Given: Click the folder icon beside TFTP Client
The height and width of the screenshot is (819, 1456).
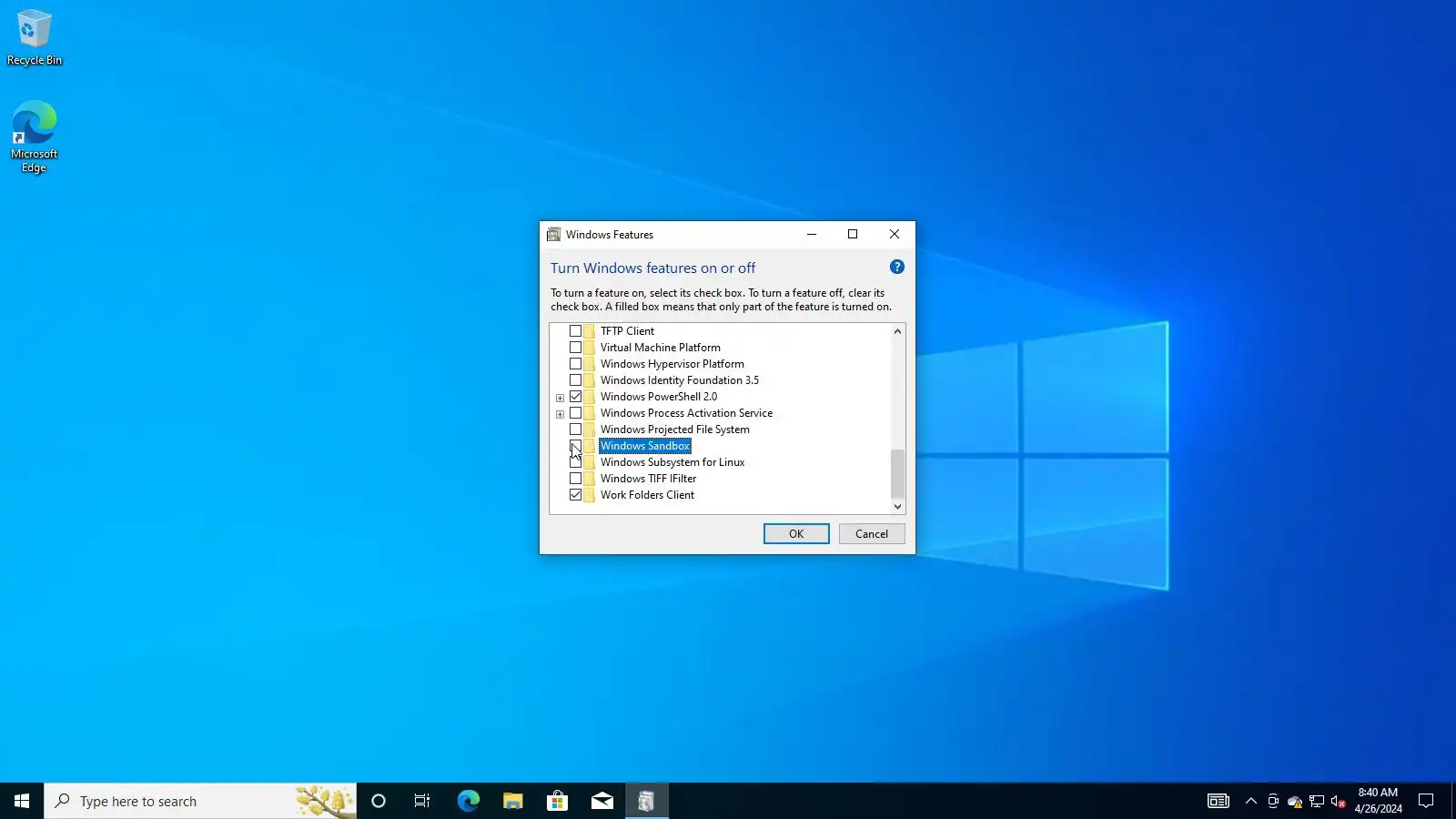Looking at the screenshot, I should (590, 331).
